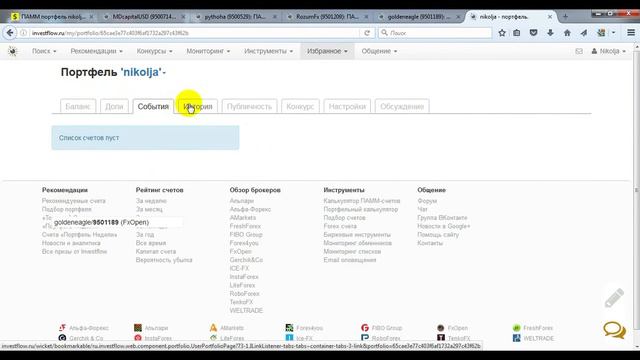Open the Публичность tab
This screenshot has height=360, width=640.
(x=249, y=106)
